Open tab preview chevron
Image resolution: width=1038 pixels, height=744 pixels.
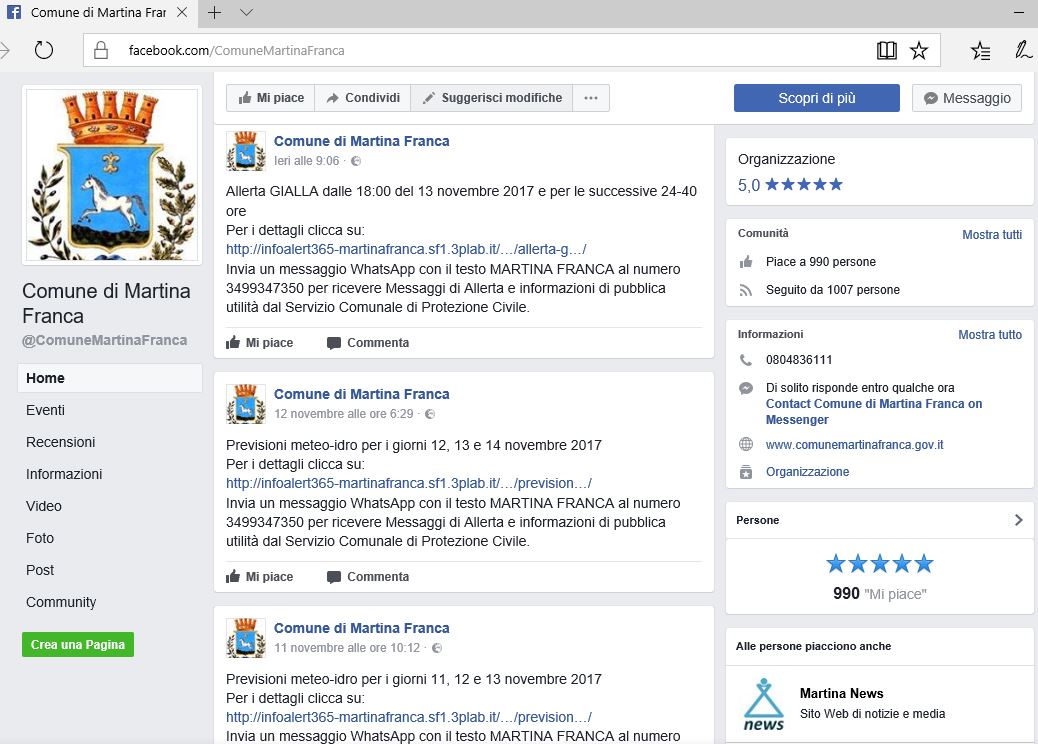246,13
